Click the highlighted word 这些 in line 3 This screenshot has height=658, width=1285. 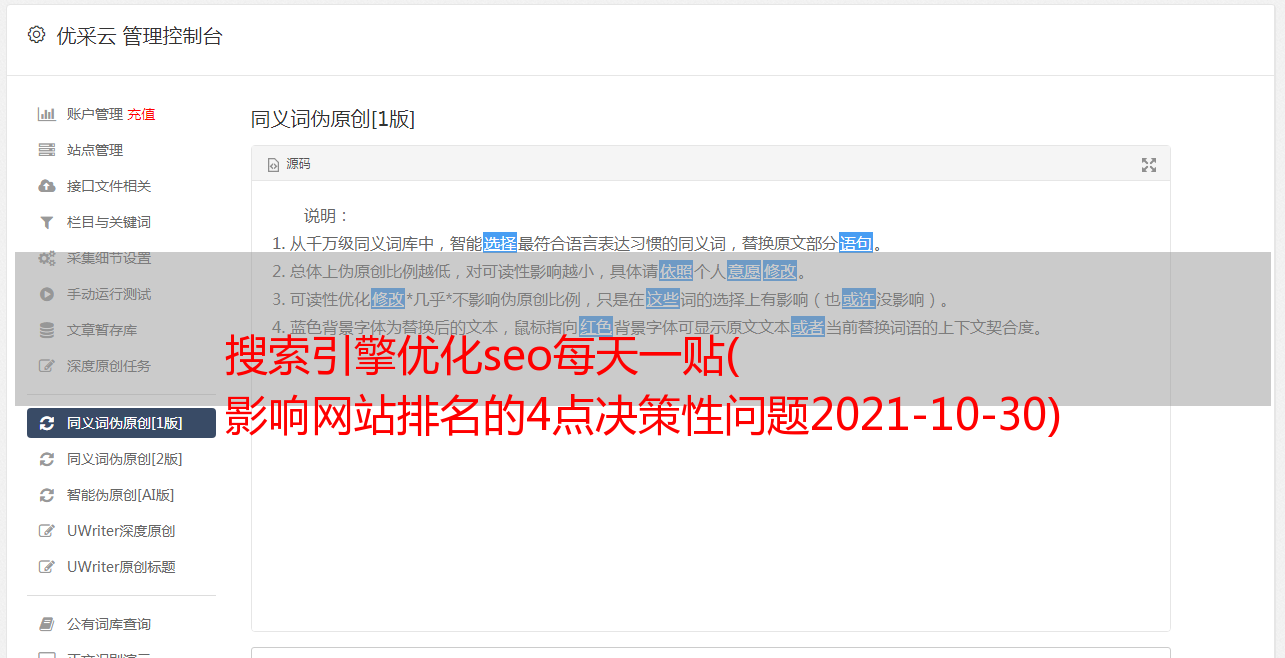click(x=663, y=299)
